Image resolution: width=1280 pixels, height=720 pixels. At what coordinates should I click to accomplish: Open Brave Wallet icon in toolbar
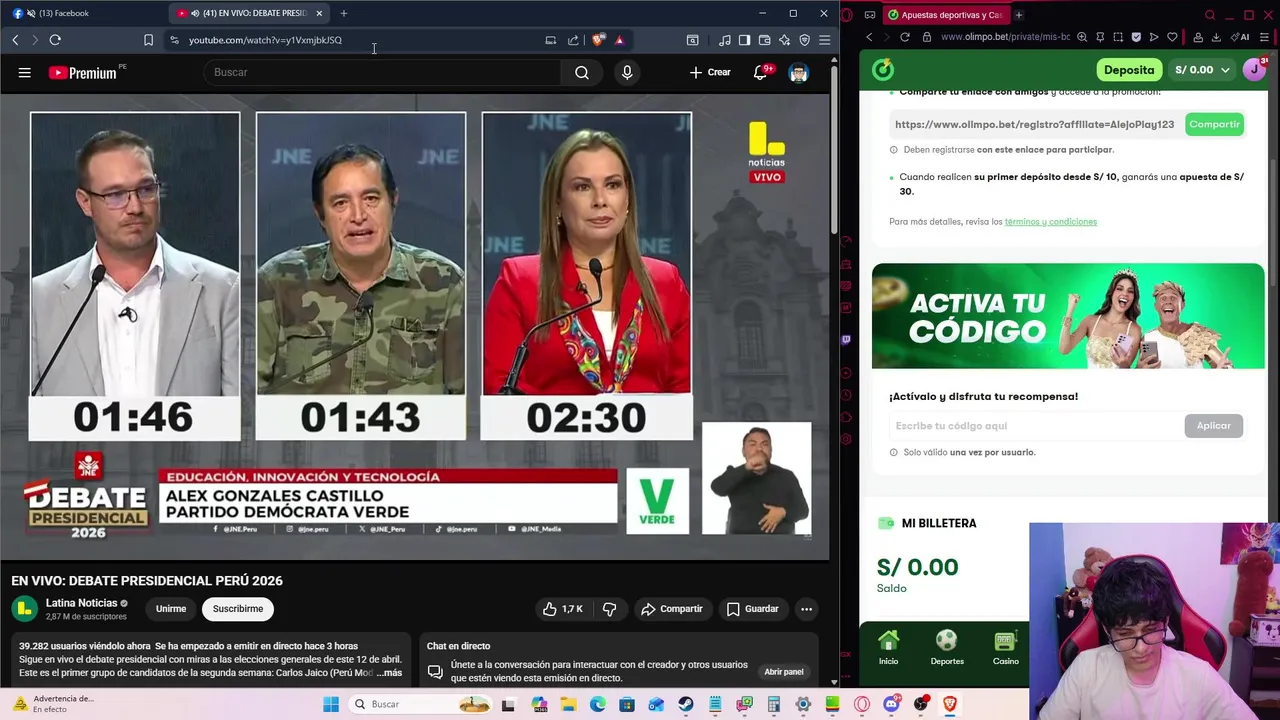(x=764, y=40)
